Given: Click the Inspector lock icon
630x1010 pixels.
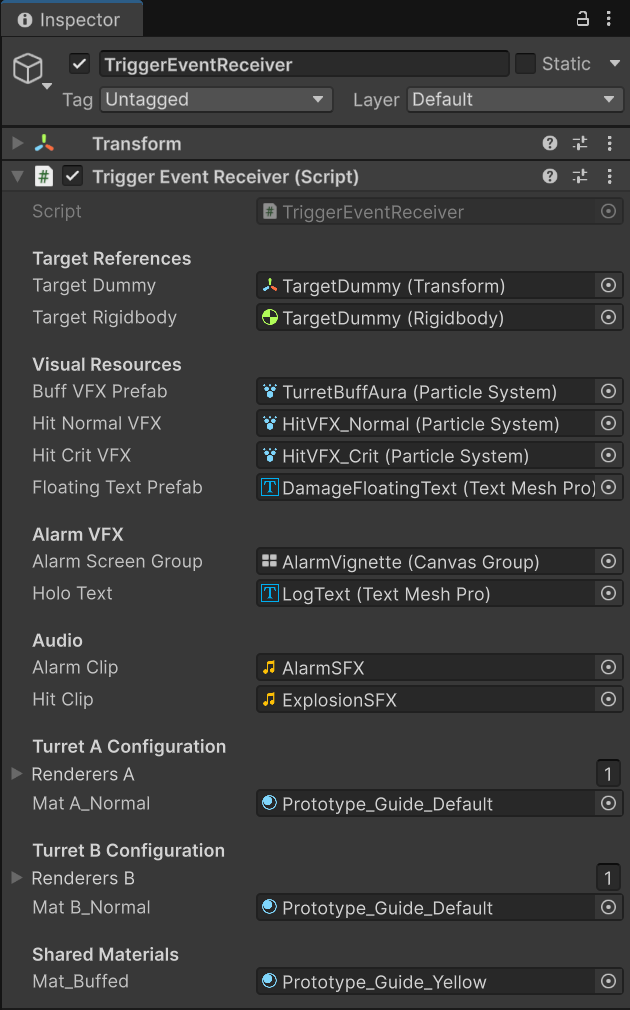Looking at the screenshot, I should coord(583,19).
